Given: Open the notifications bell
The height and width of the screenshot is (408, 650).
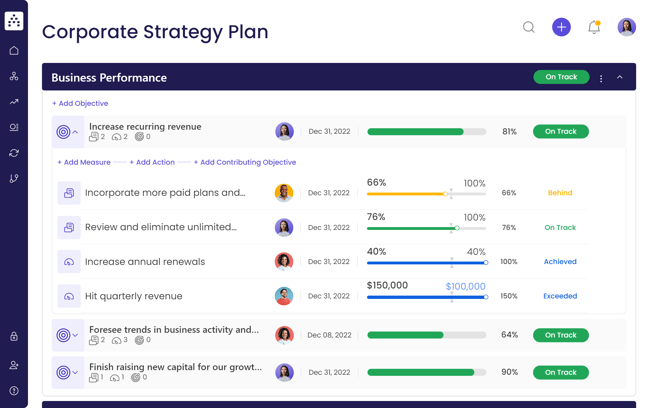Looking at the screenshot, I should (594, 28).
